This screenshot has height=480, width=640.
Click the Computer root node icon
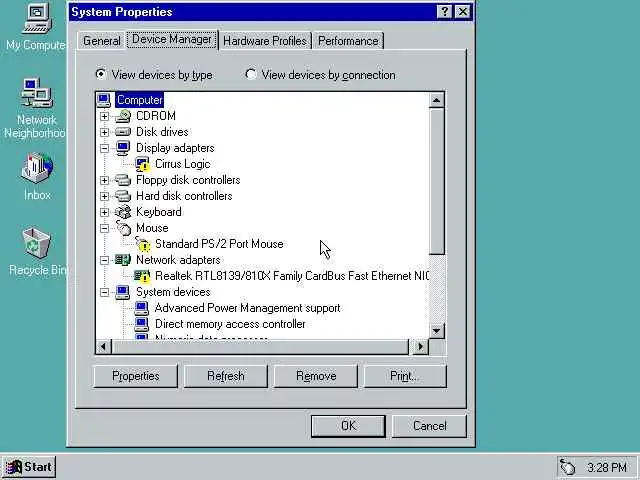(x=104, y=100)
